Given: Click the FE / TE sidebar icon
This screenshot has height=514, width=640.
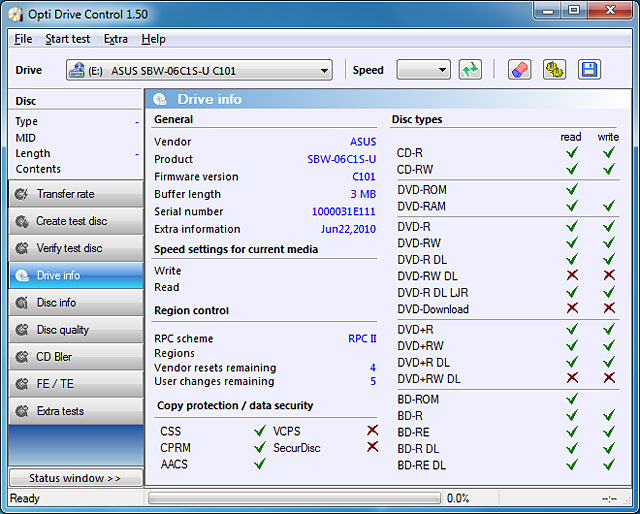Looking at the screenshot, I should 22,384.
